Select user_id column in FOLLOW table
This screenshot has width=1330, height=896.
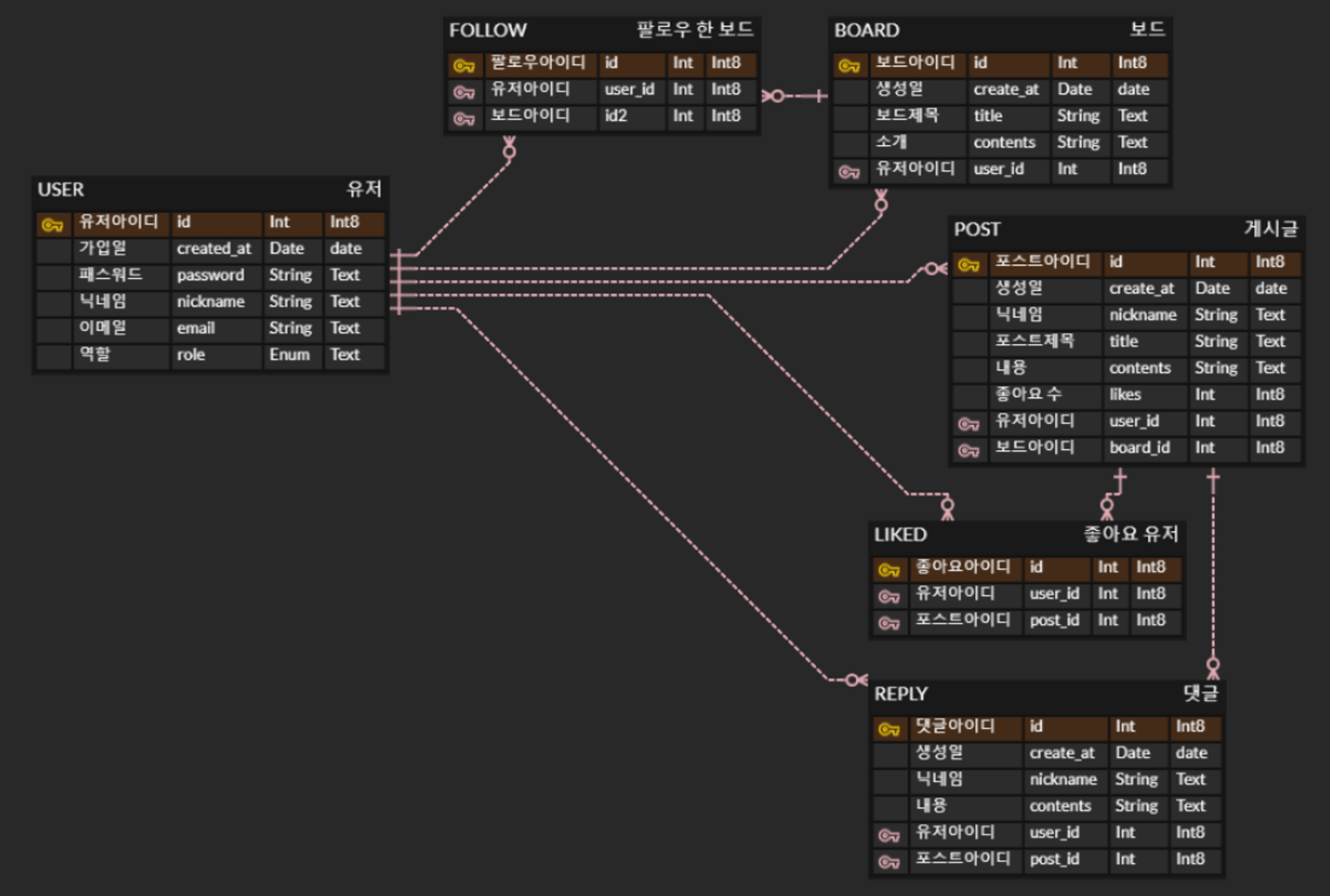click(x=629, y=89)
